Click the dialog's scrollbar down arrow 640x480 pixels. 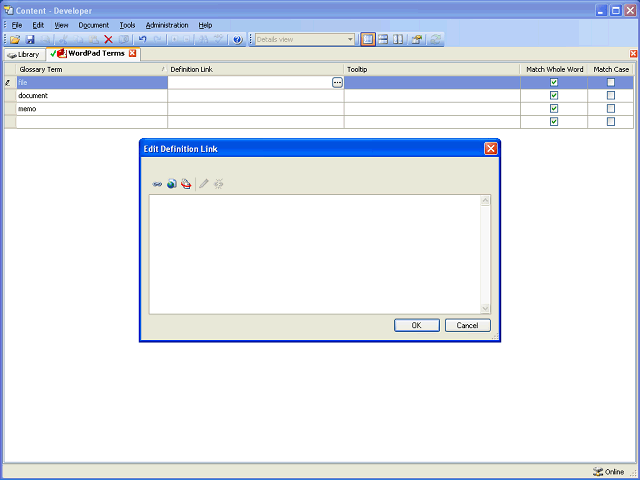[x=485, y=309]
